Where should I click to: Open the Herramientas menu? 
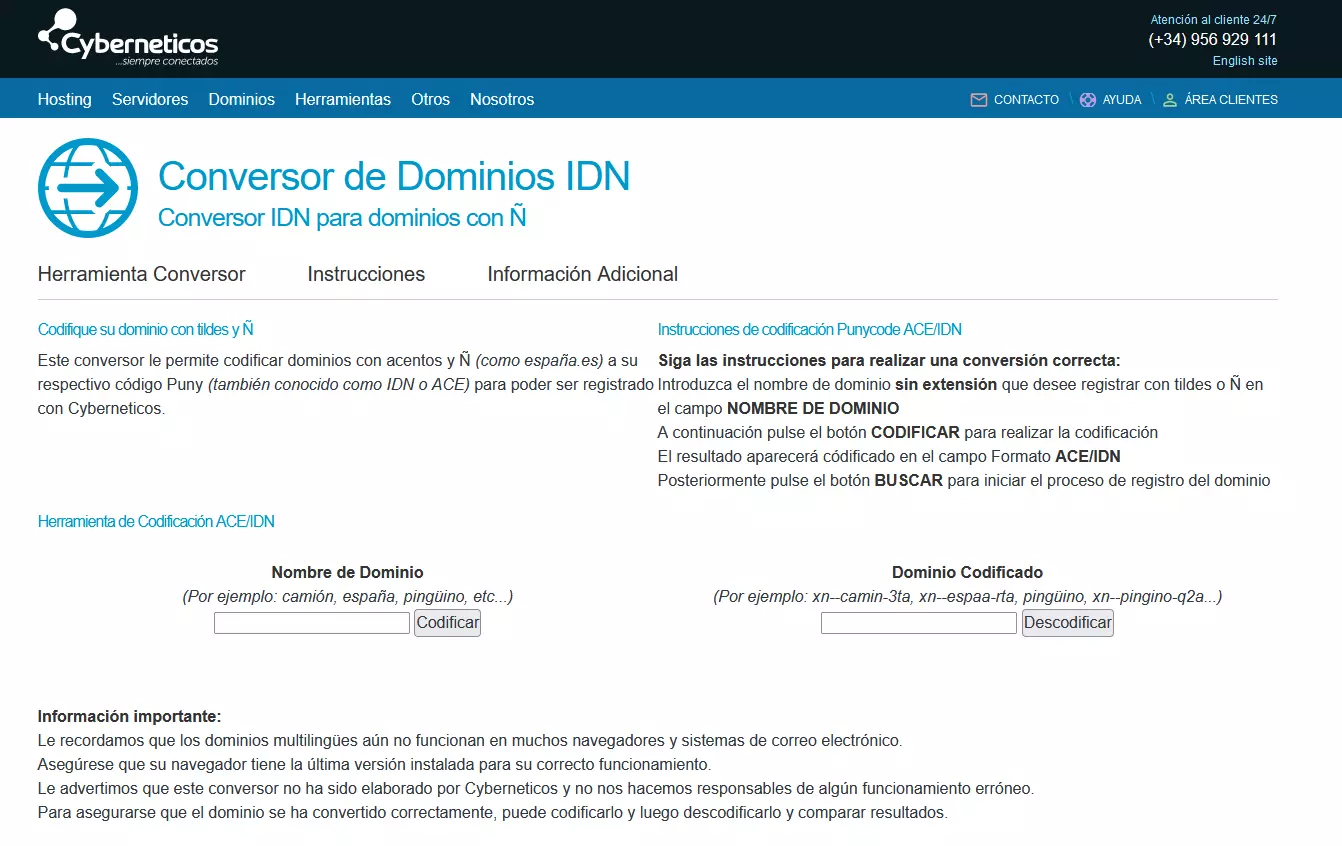tap(343, 99)
